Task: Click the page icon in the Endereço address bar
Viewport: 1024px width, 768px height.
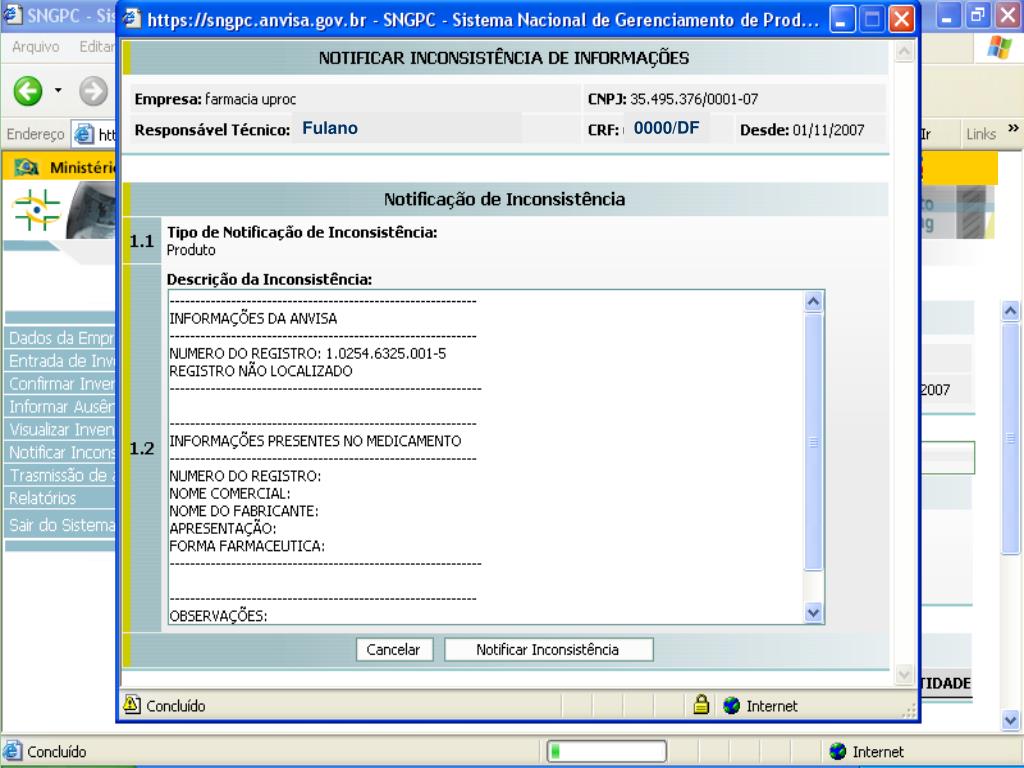Action: tap(84, 135)
